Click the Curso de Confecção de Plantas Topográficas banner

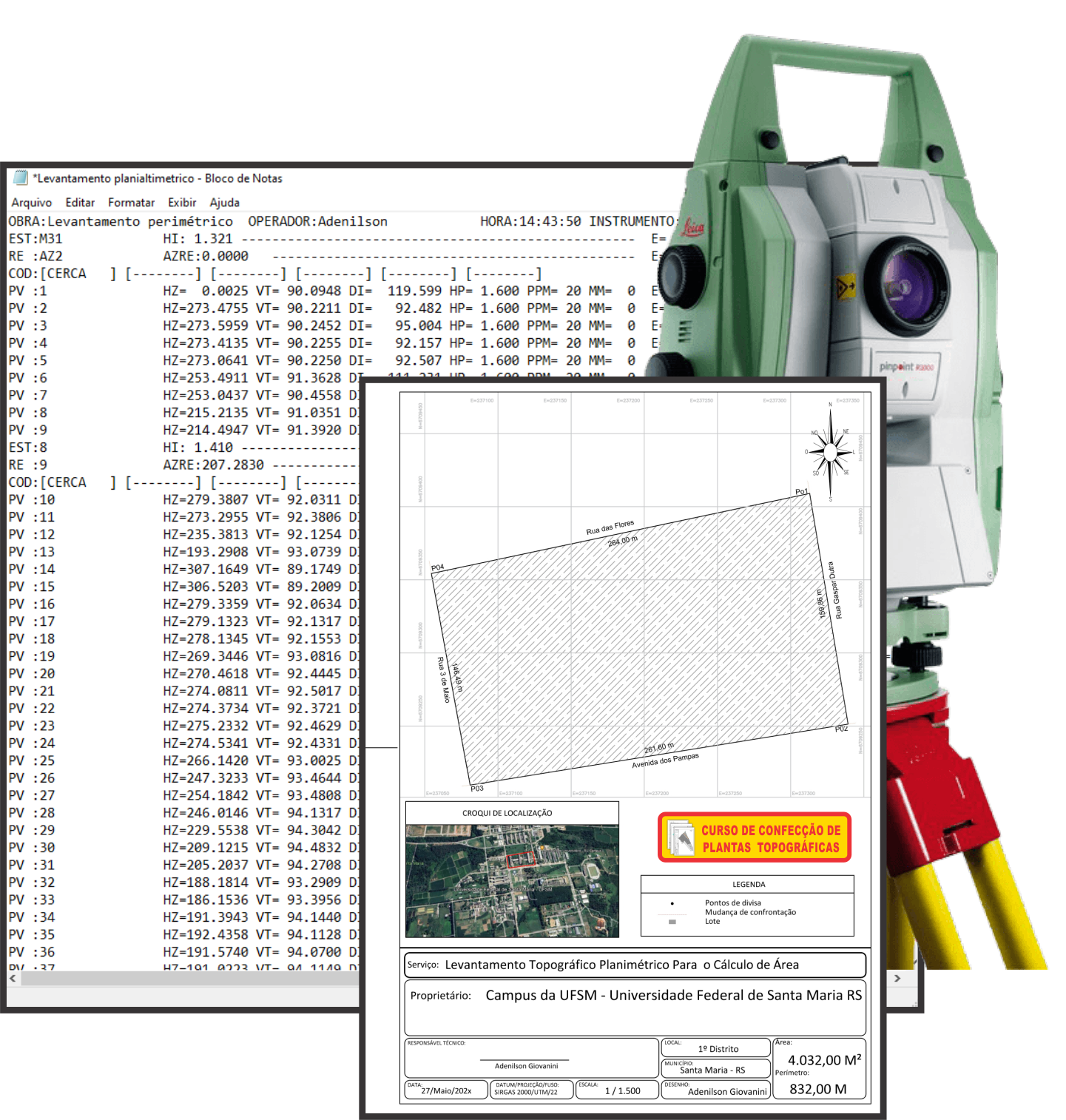(x=755, y=837)
